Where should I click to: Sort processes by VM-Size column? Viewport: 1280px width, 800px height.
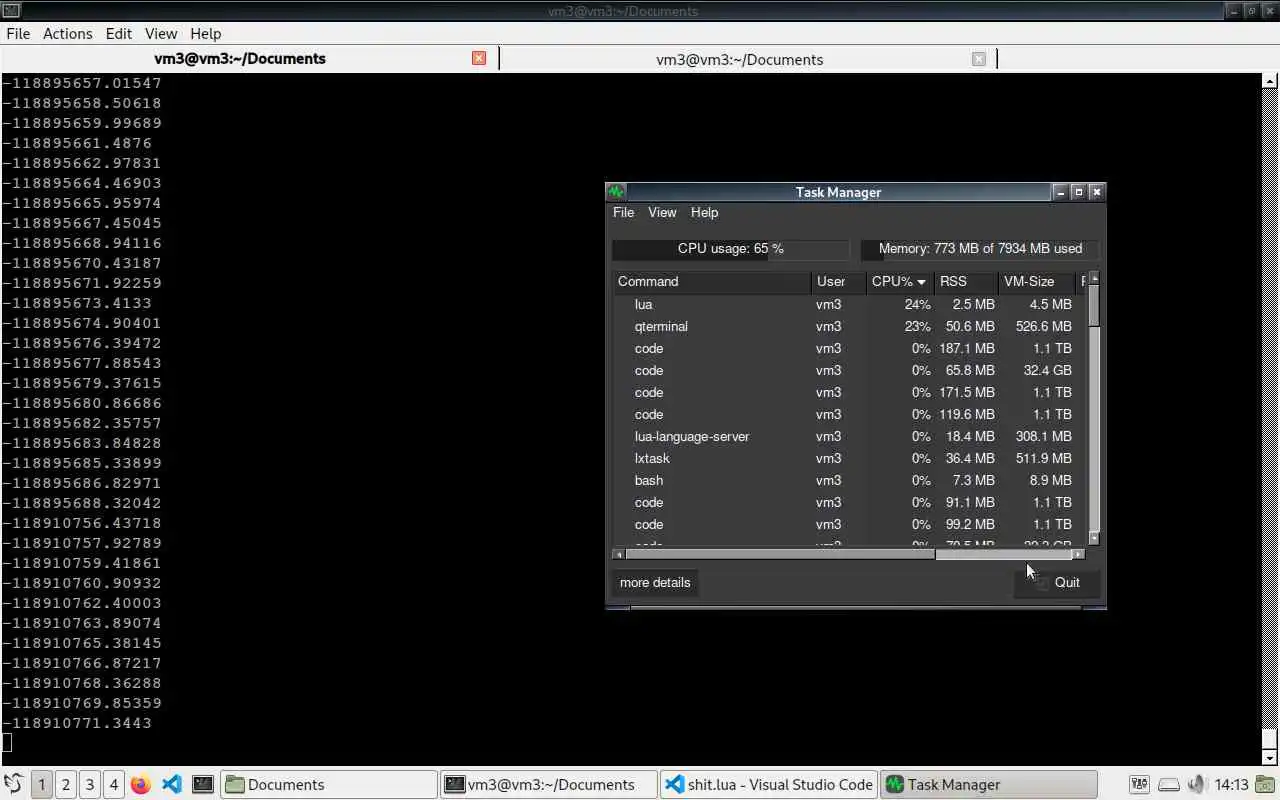1037,281
